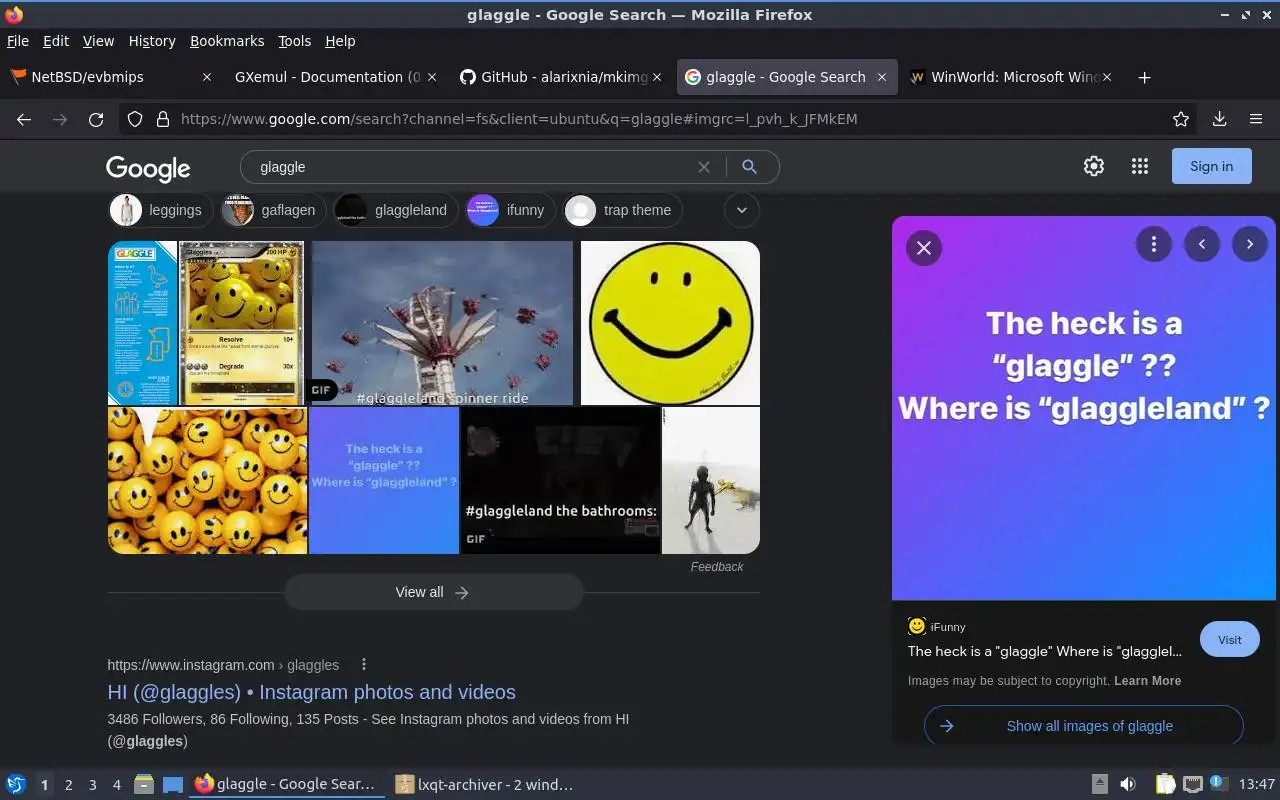Launch file manager from the taskbar
This screenshot has height=800, width=1280.
144,784
